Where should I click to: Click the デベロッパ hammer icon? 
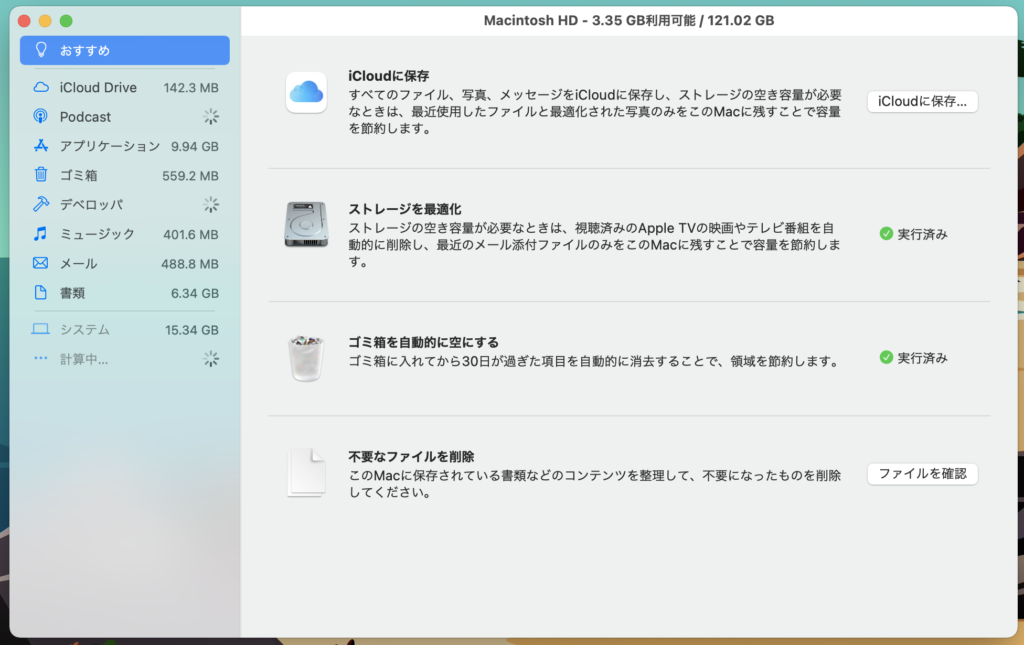click(40, 204)
